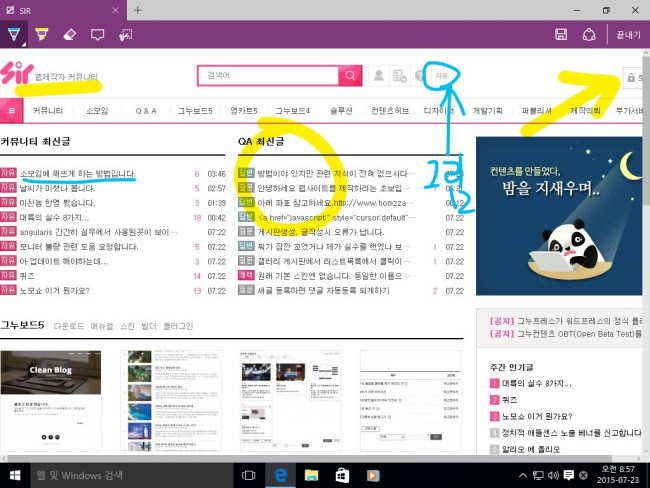Switch to the 다운로드 tab under 그누보드5
This screenshot has width=650, height=488.
pos(68,326)
